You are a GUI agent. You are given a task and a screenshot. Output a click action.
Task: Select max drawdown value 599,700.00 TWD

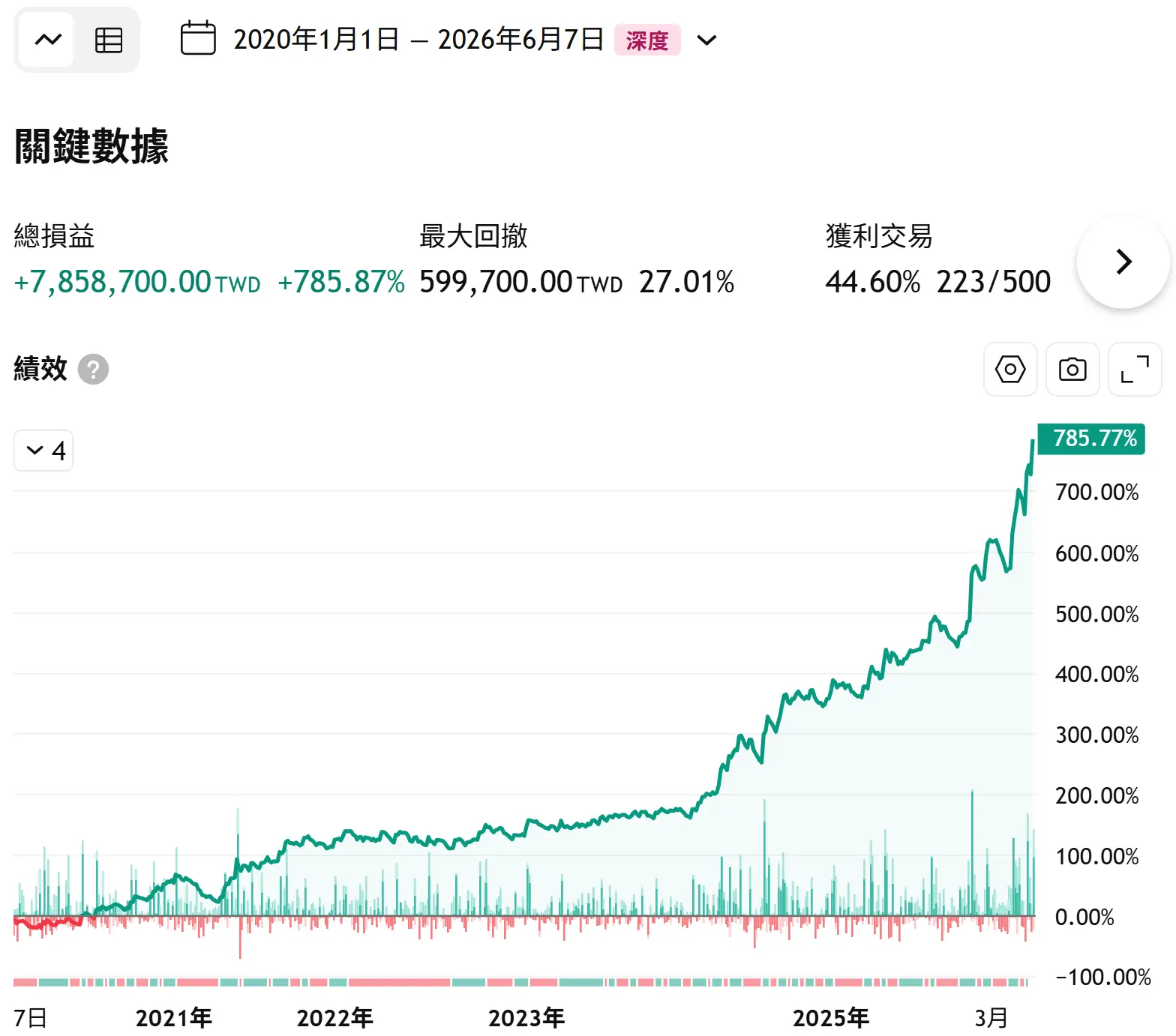point(521,282)
